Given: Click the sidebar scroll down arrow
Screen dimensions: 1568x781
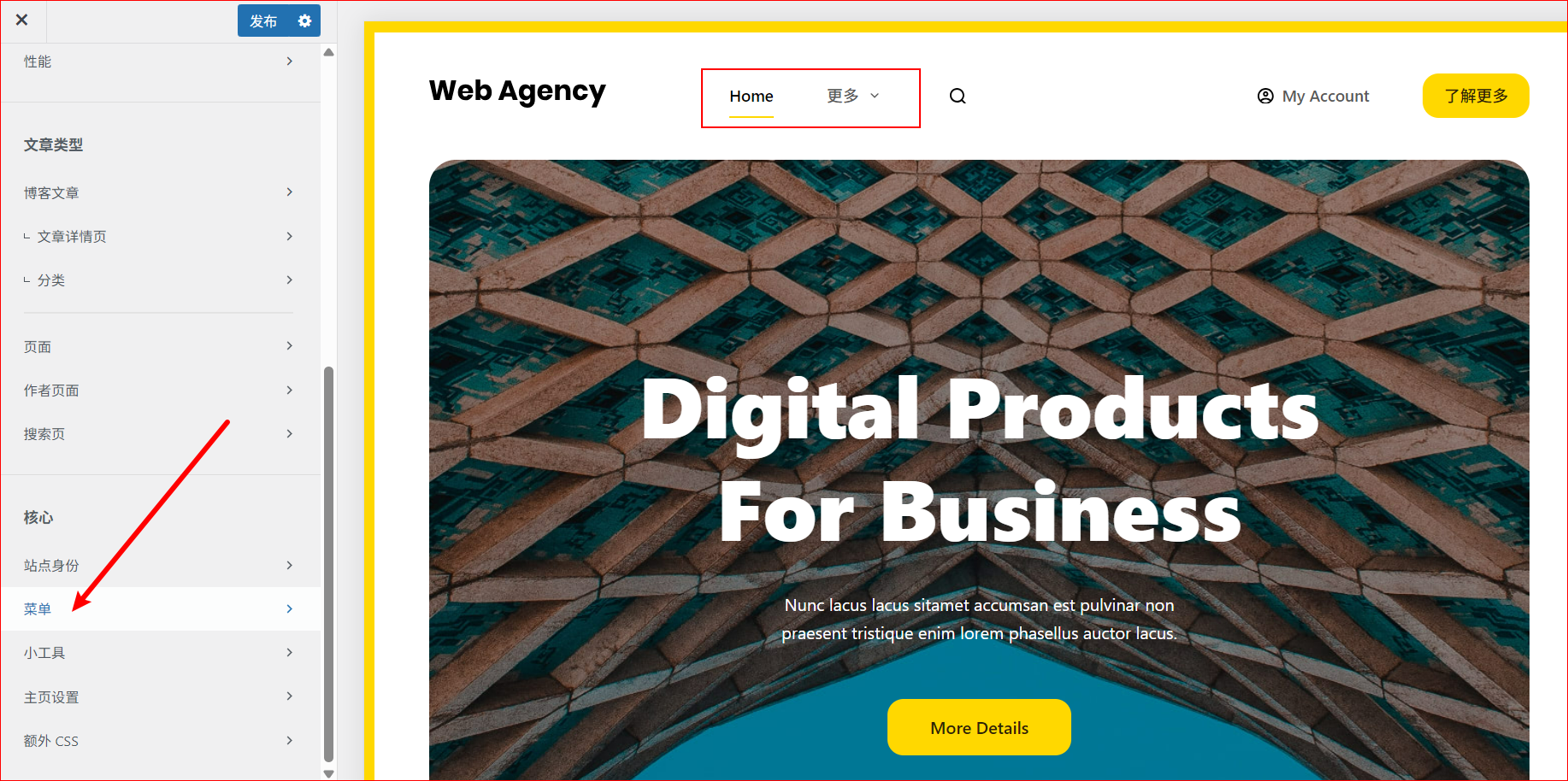Looking at the screenshot, I should pyautogui.click(x=328, y=772).
